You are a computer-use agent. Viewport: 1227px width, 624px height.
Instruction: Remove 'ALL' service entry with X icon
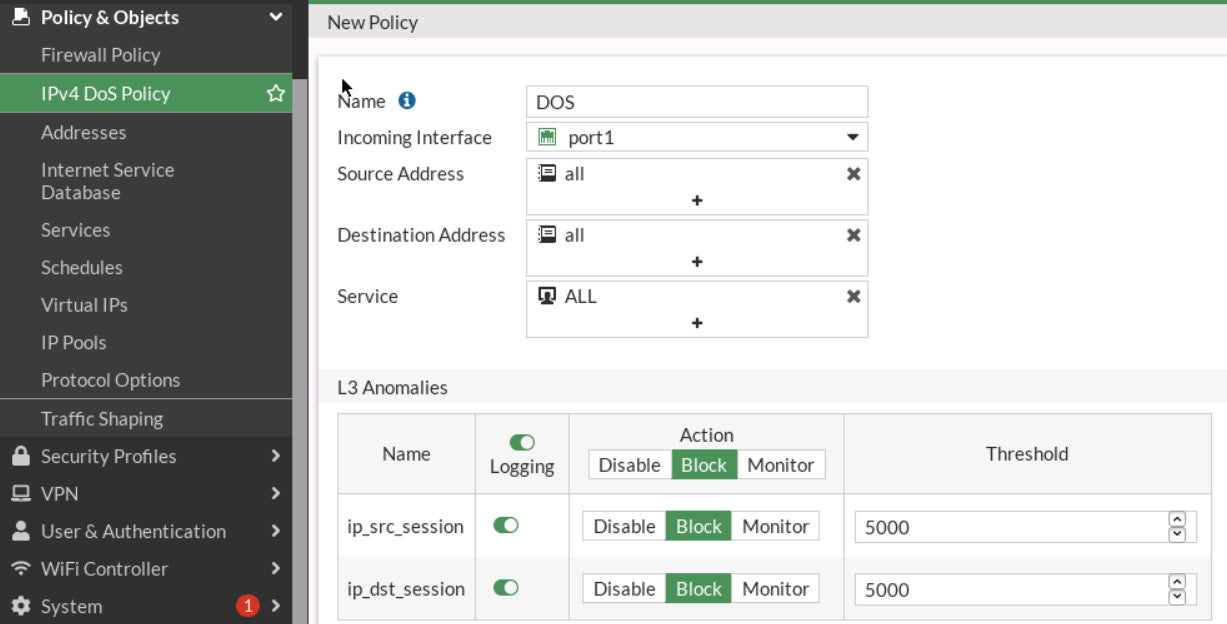pyautogui.click(x=853, y=297)
